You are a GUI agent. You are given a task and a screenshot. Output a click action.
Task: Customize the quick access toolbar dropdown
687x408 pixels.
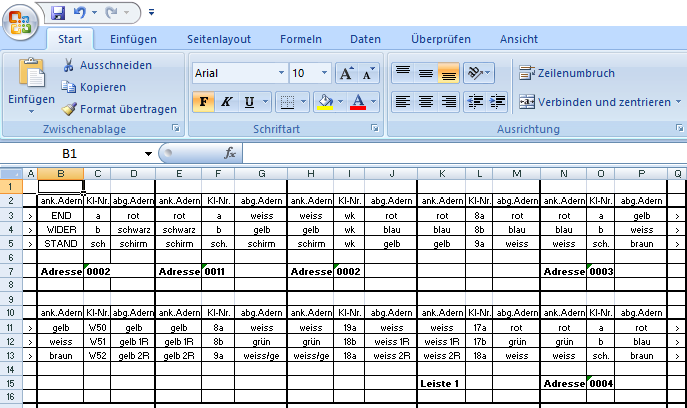pos(151,12)
